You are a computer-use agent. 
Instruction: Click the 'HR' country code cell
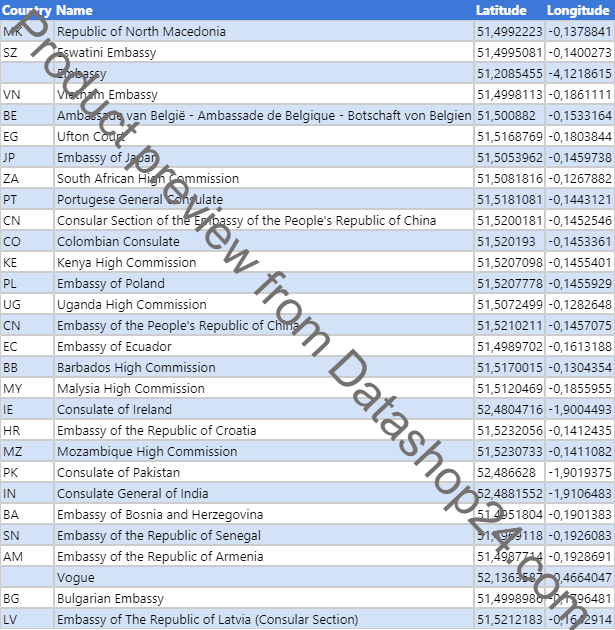(x=27, y=430)
